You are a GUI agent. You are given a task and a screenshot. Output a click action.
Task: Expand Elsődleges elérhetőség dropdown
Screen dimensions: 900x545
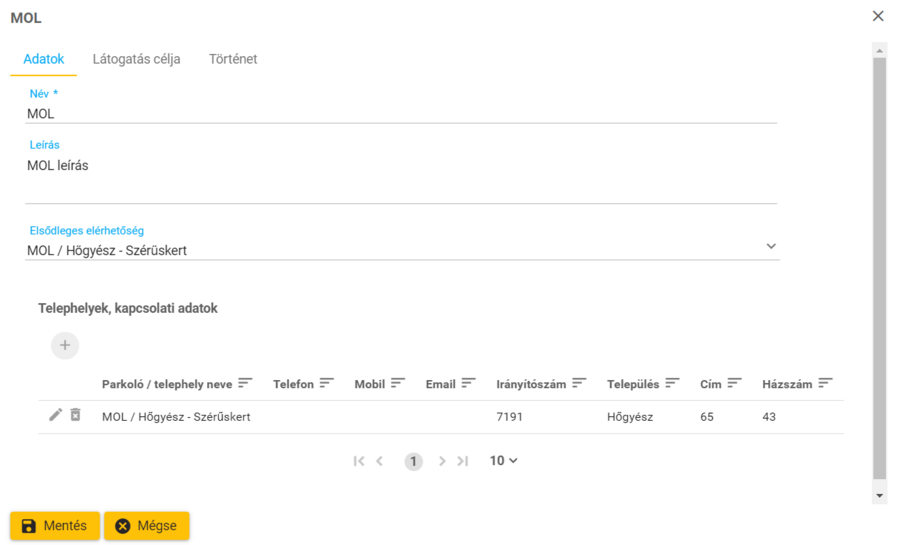tap(771, 247)
